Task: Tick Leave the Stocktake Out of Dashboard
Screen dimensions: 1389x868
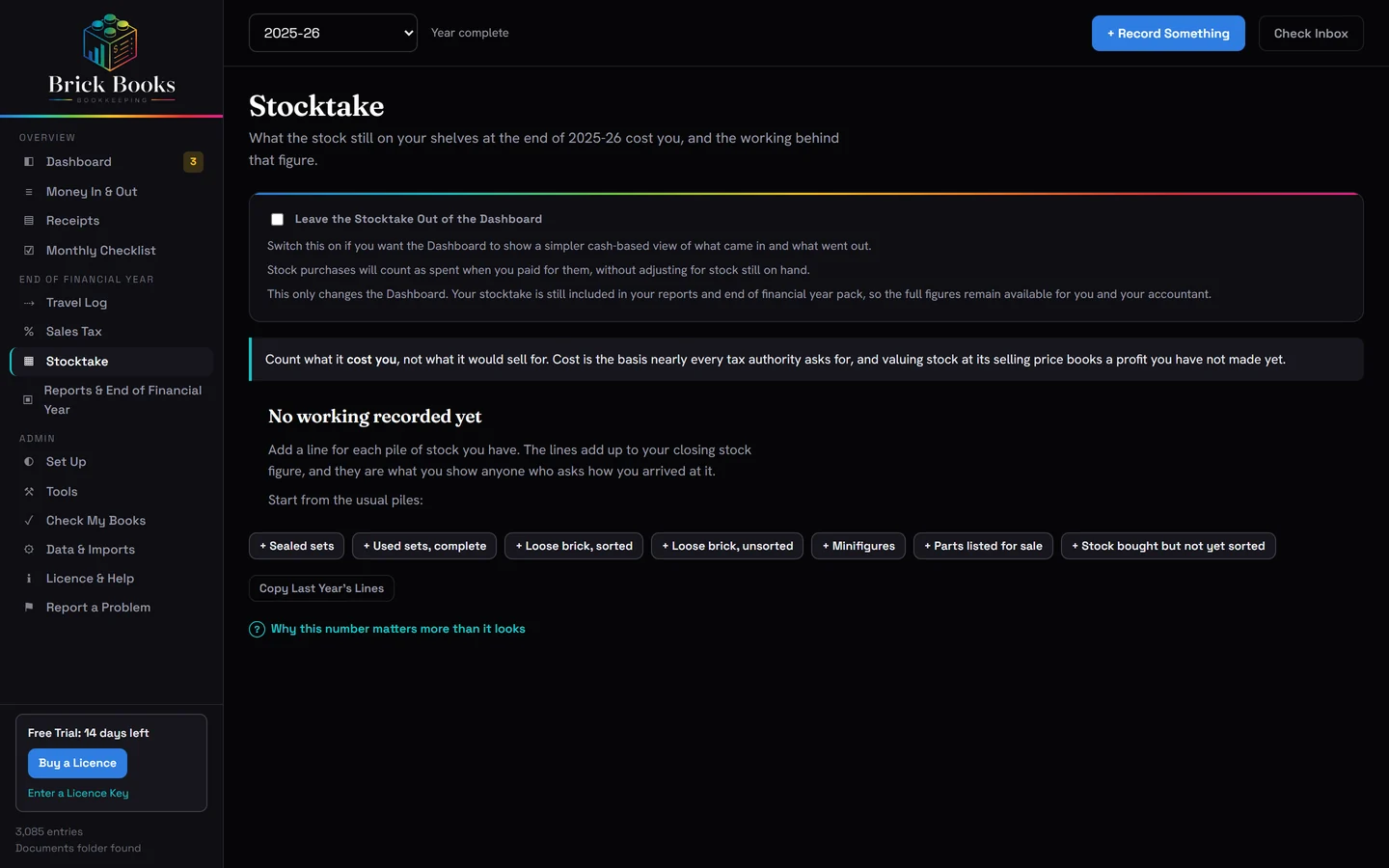Action: click(x=278, y=220)
